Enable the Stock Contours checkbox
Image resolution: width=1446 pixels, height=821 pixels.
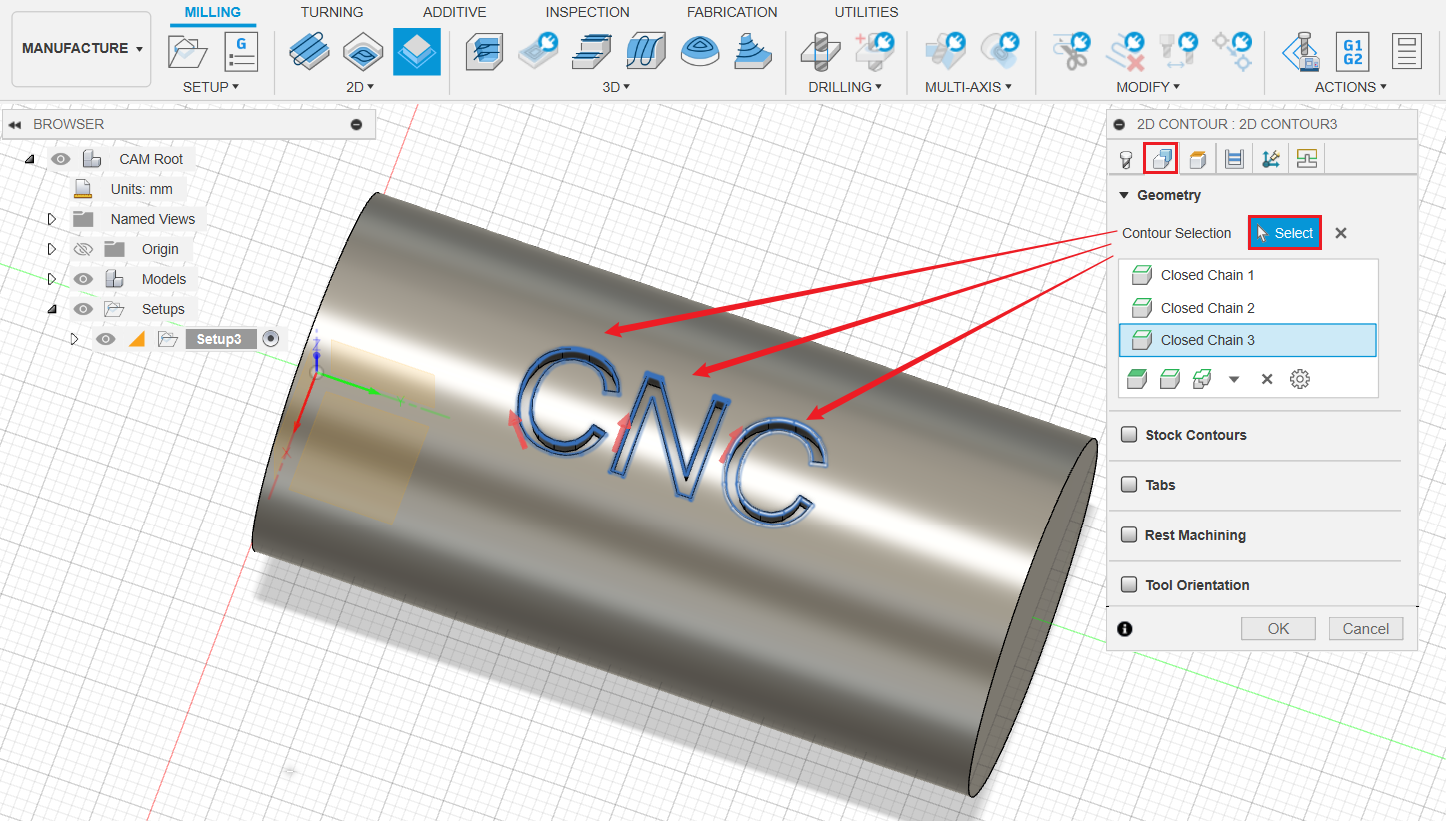(x=1129, y=435)
